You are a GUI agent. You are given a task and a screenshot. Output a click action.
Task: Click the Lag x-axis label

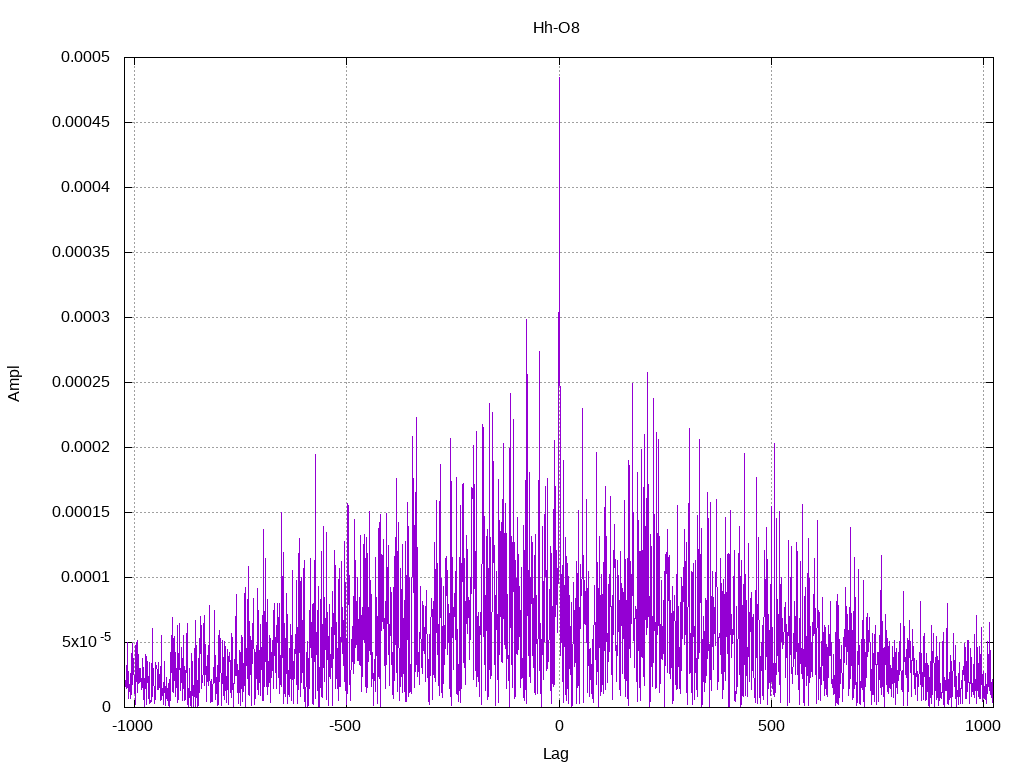coord(556,754)
